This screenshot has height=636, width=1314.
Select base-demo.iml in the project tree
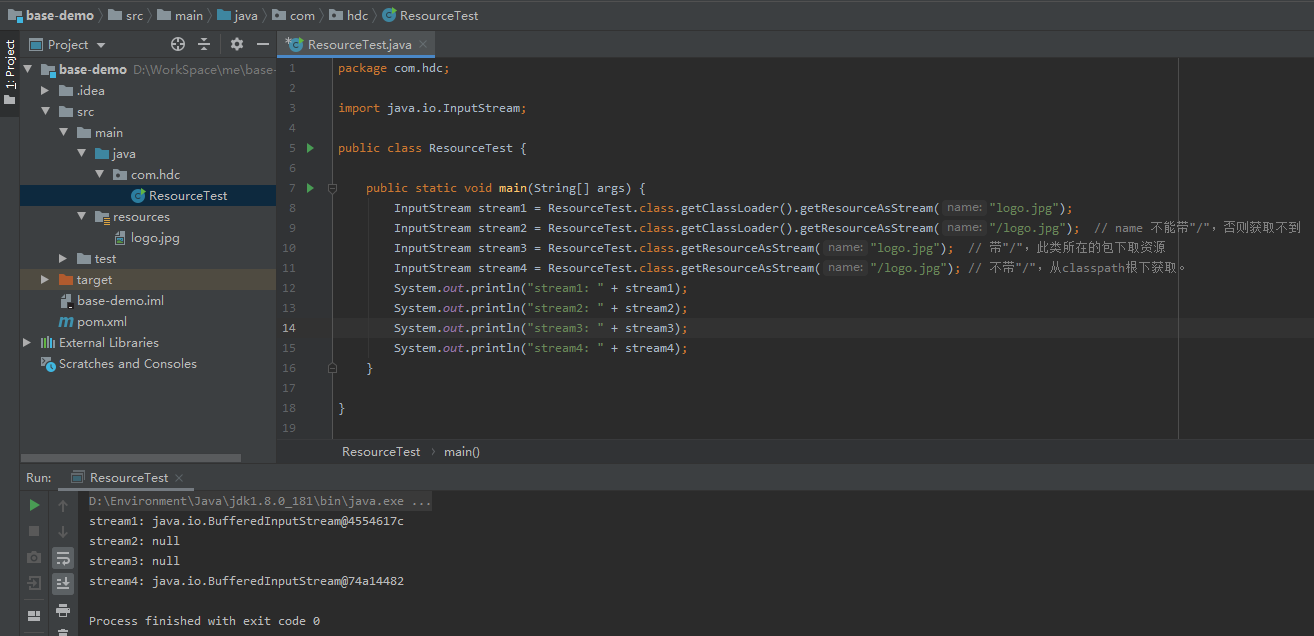pyautogui.click(x=148, y=301)
